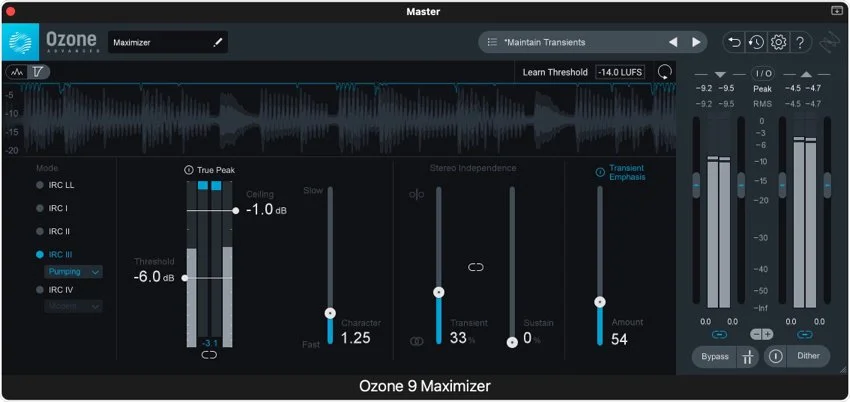
Task: Select IRC II mode
Action: click(53, 231)
